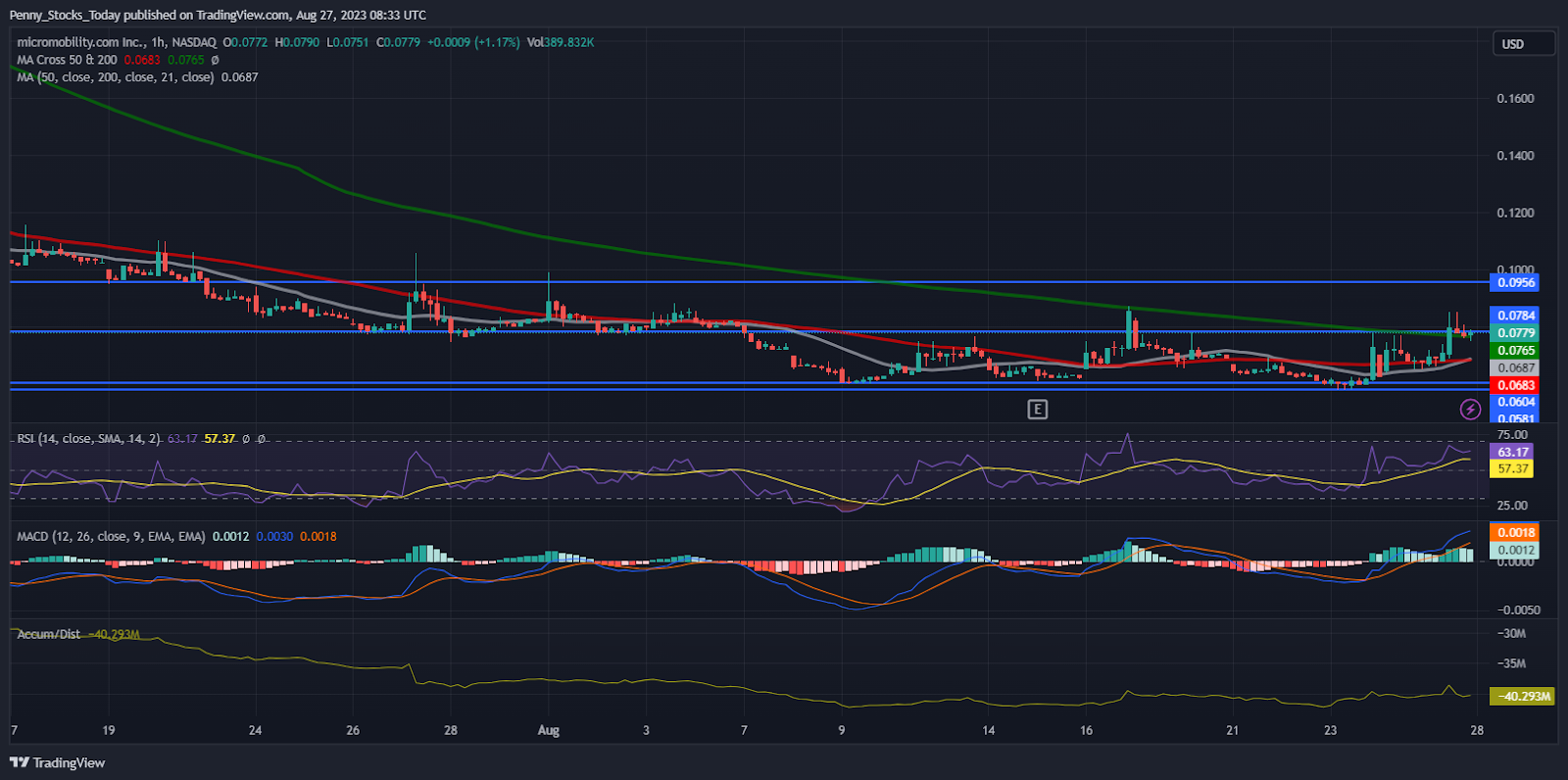Click the open value O0.0772

coord(245,42)
